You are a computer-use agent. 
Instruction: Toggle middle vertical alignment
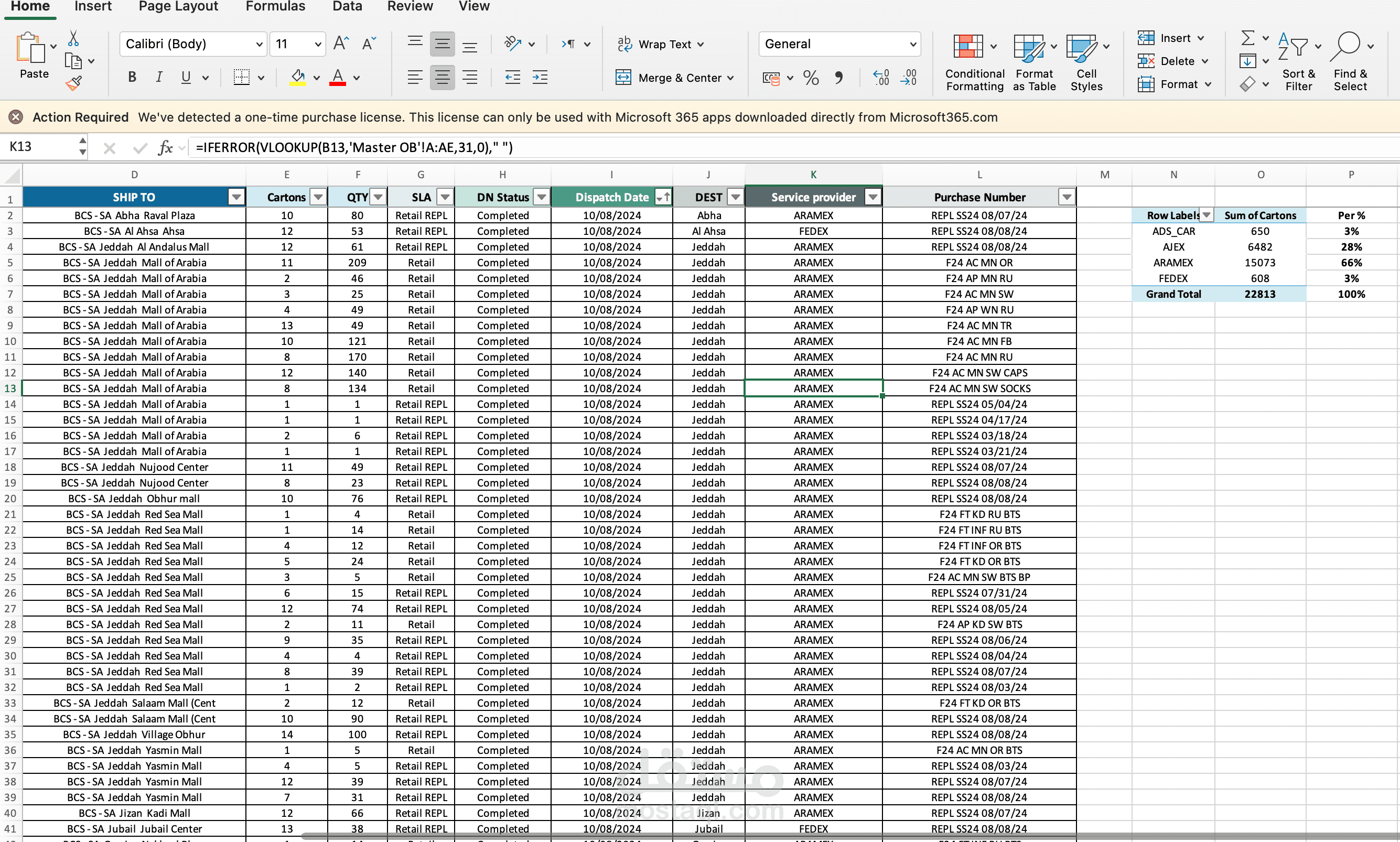coord(442,44)
